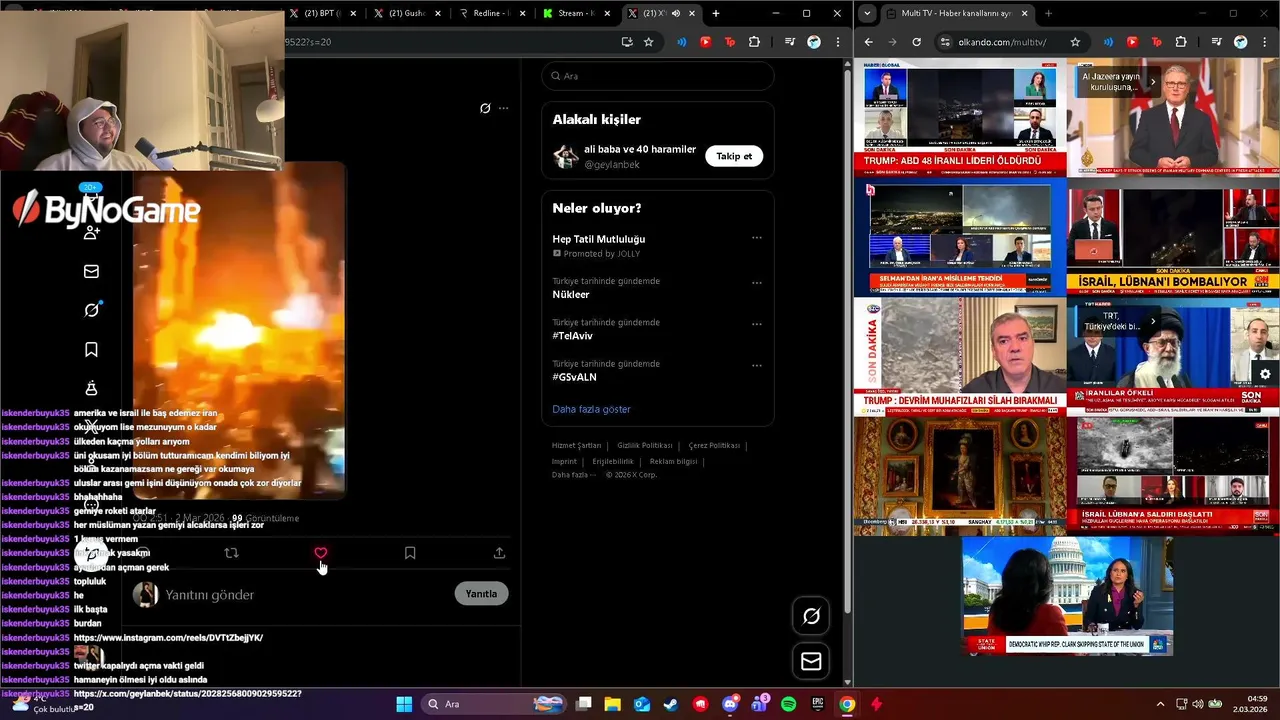This screenshot has height=720, width=1280.
Task: Open the tab search dropdown in Multi TV window
Action: coord(867,13)
